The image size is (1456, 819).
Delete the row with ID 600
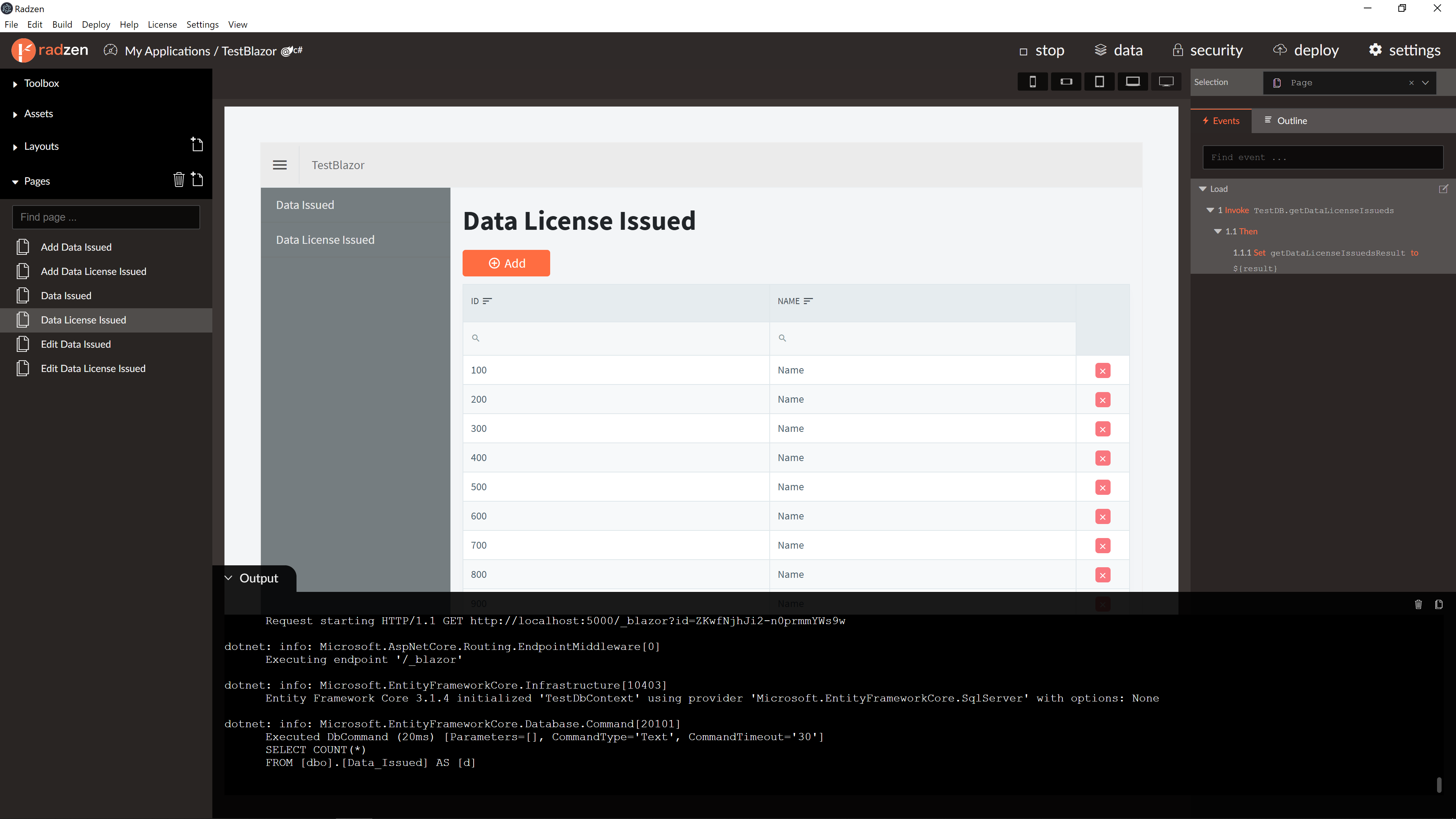tap(1102, 516)
